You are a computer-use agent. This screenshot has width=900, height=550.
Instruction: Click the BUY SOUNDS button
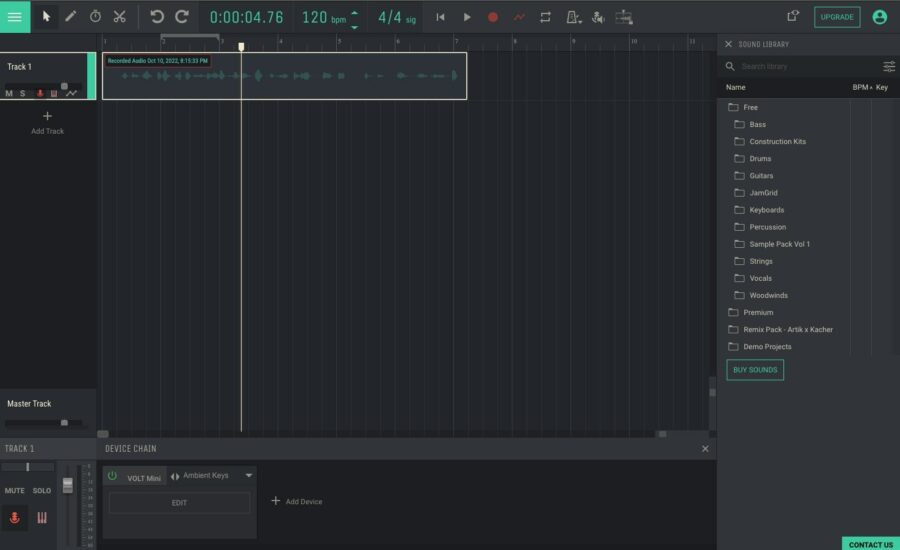(x=755, y=370)
